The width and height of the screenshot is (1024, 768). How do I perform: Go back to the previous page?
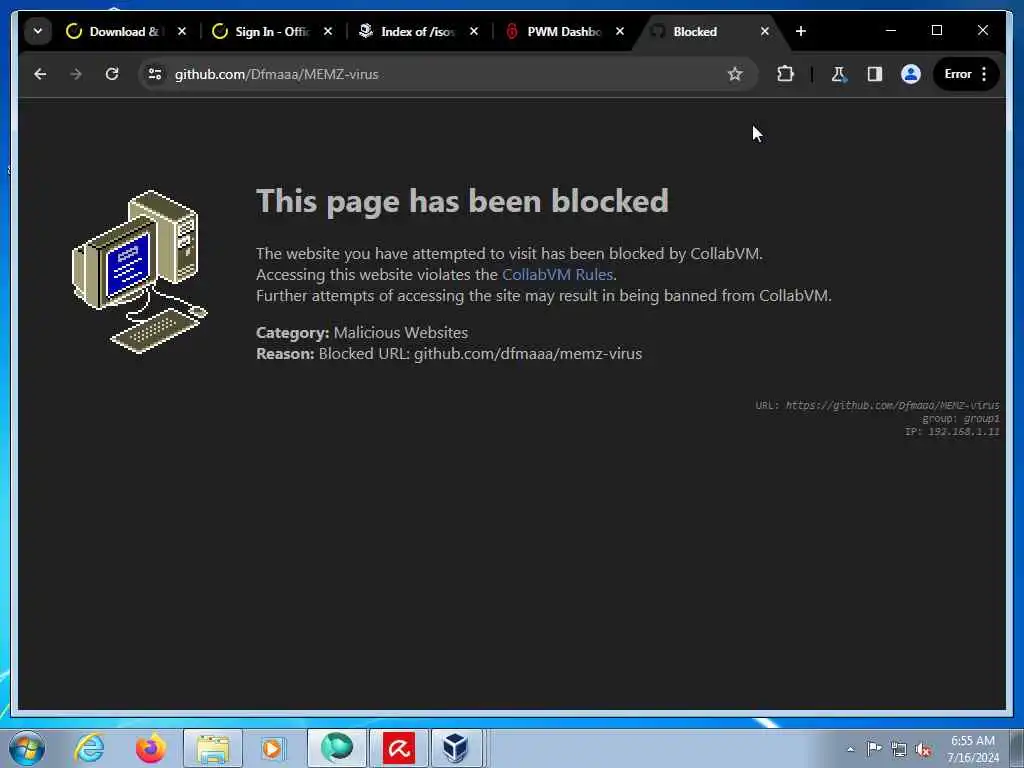(x=40, y=74)
